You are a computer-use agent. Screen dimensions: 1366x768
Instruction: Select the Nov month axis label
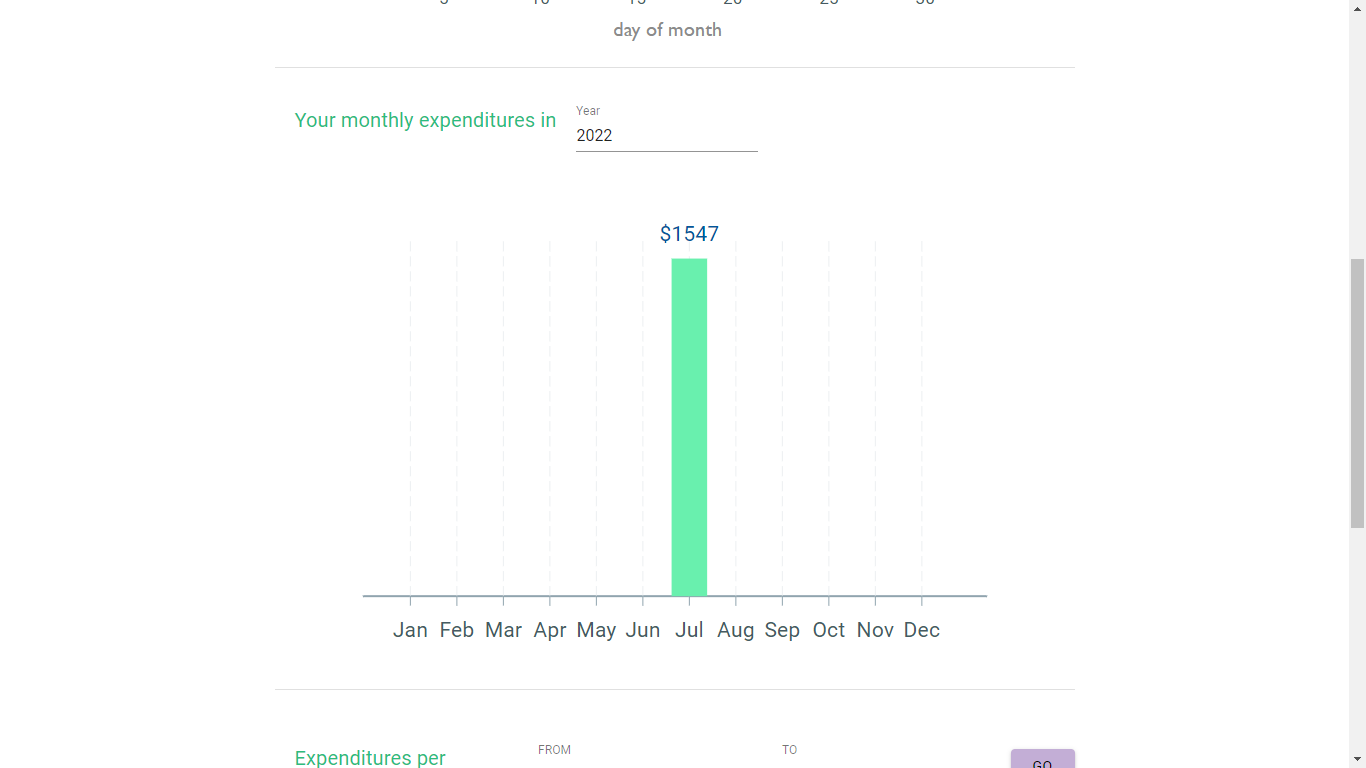pos(875,630)
